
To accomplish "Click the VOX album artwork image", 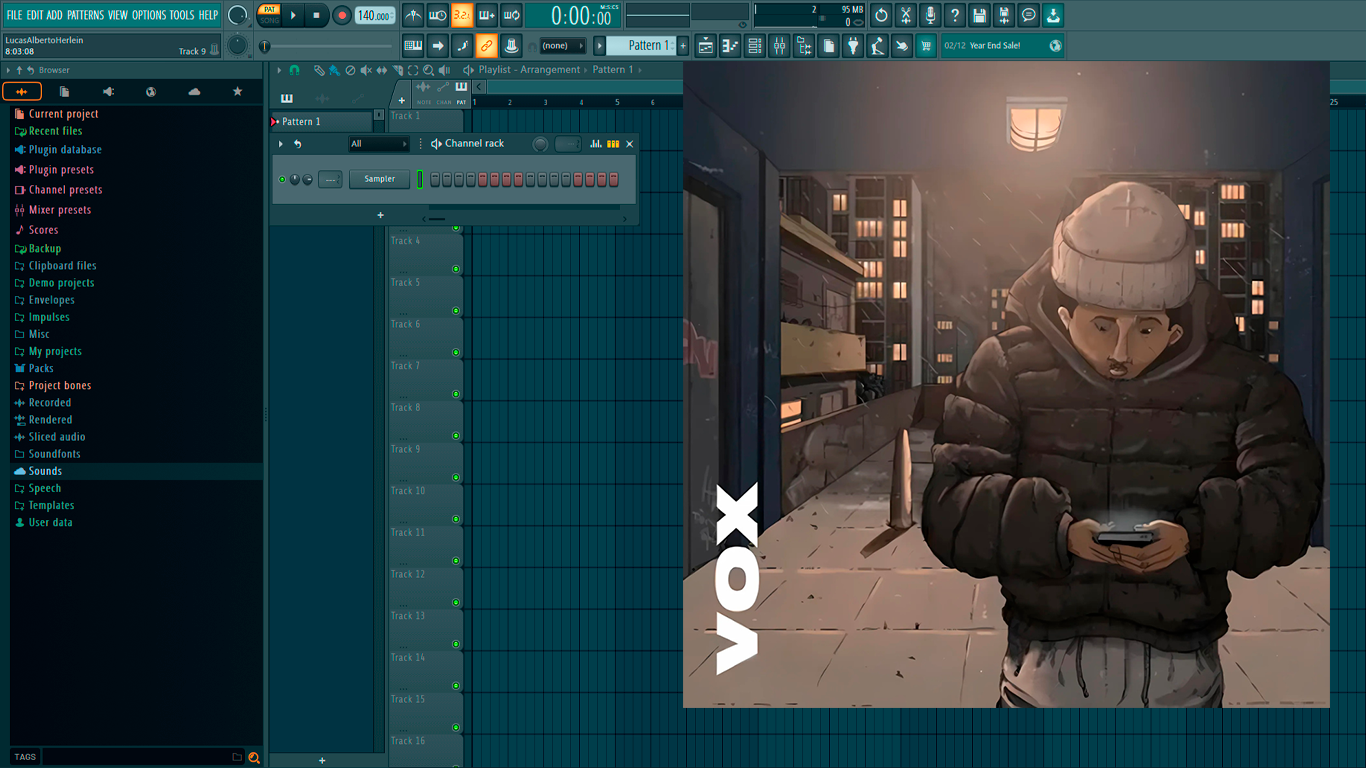I will [1006, 385].
